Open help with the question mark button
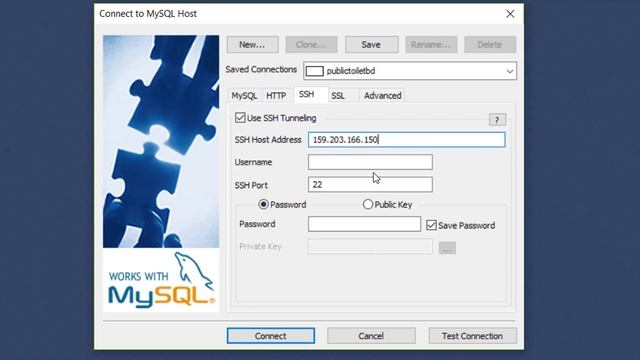The image size is (640, 360). (497, 120)
